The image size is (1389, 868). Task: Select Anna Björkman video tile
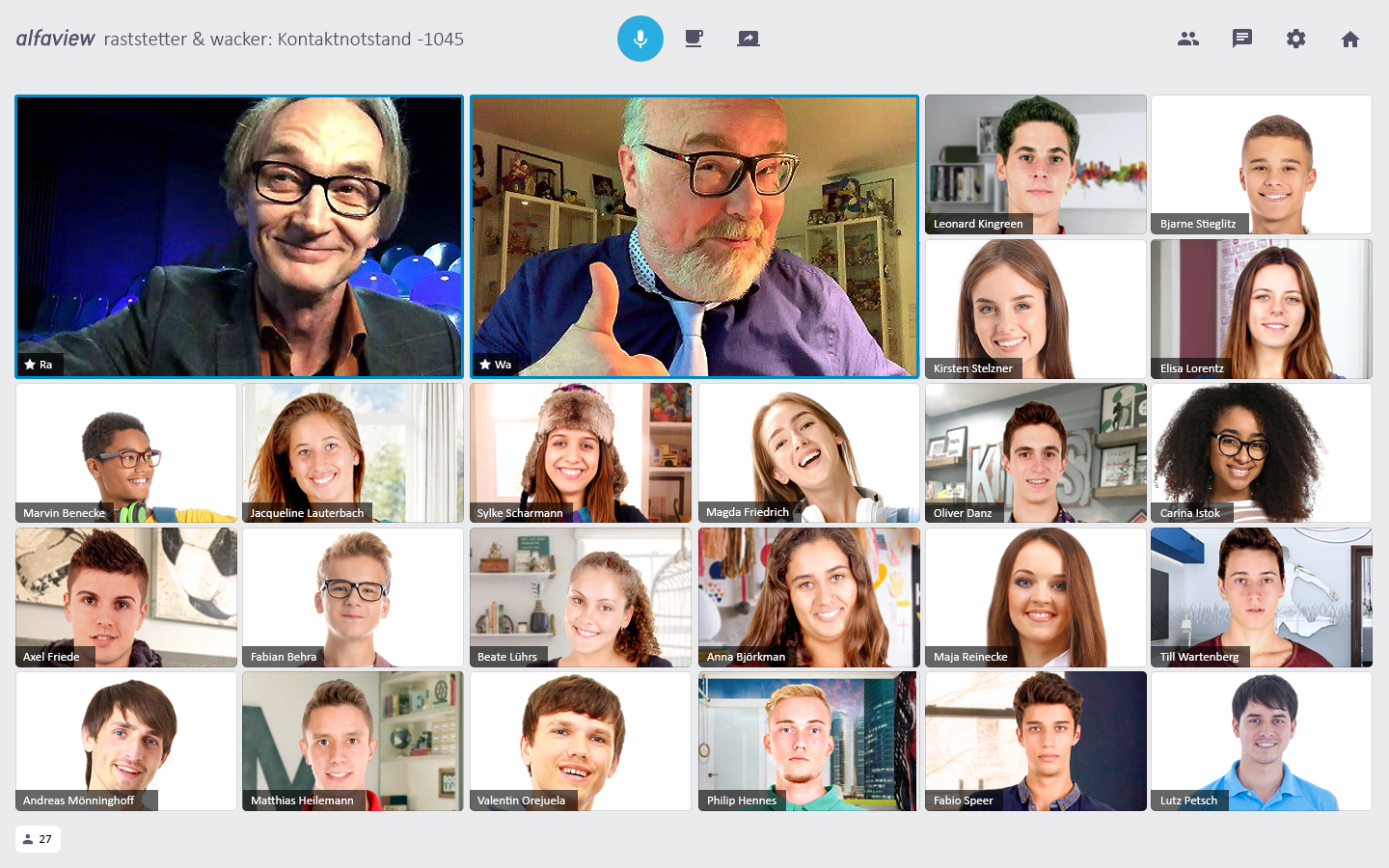(x=808, y=597)
